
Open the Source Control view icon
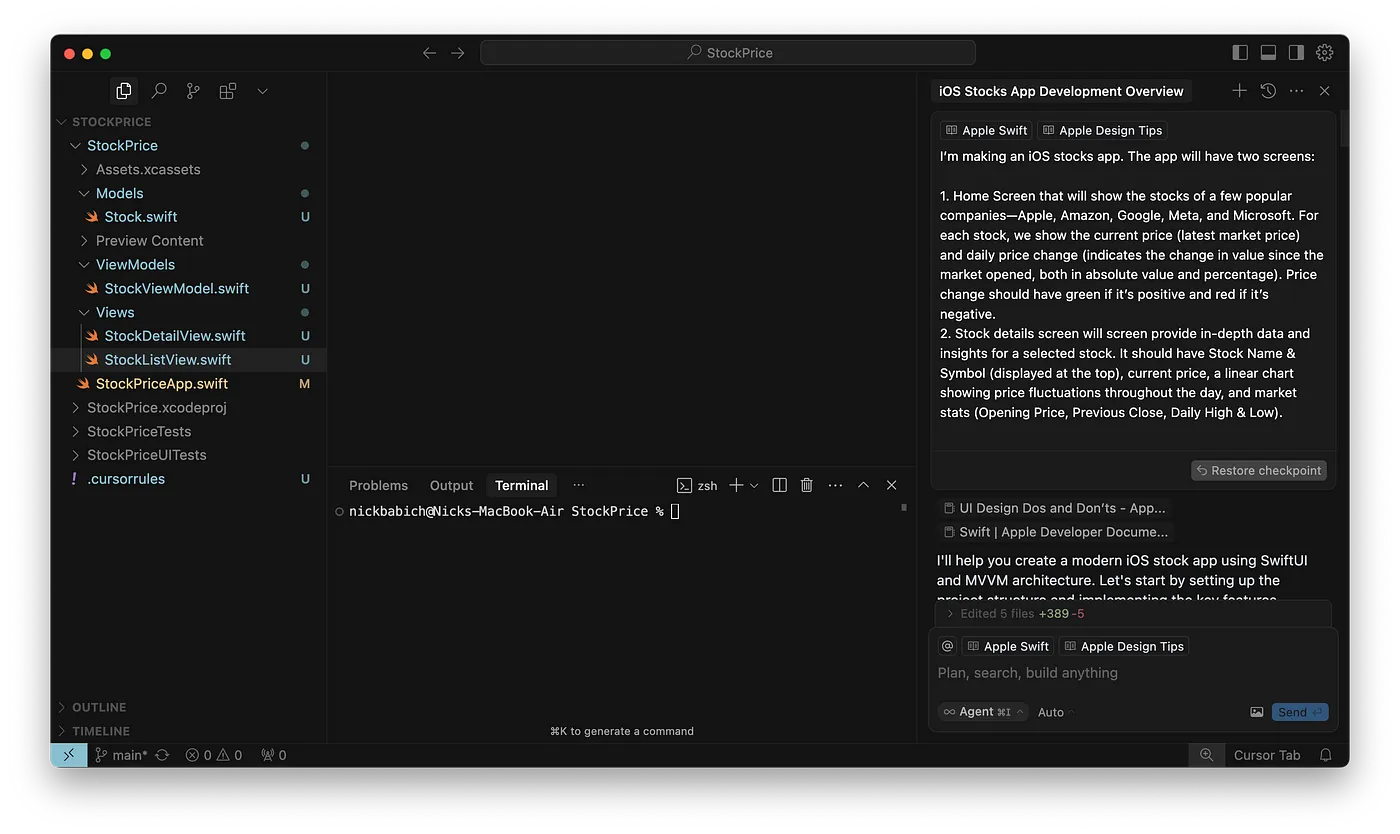[192, 90]
